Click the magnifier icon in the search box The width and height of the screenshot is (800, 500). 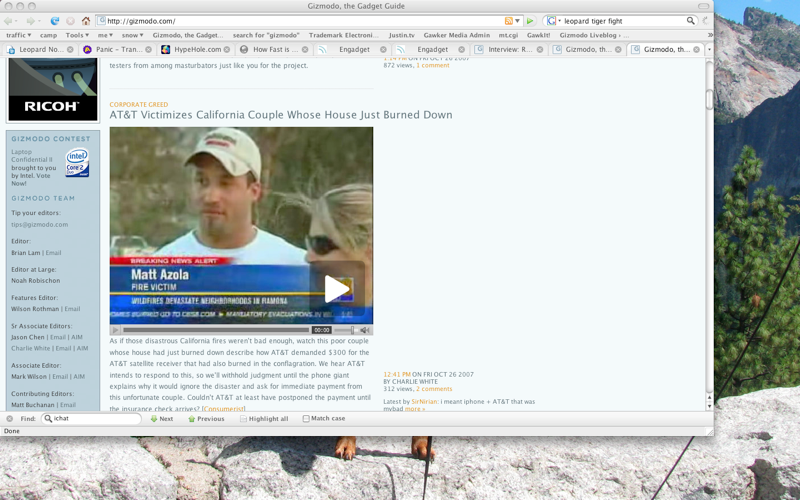(690, 21)
